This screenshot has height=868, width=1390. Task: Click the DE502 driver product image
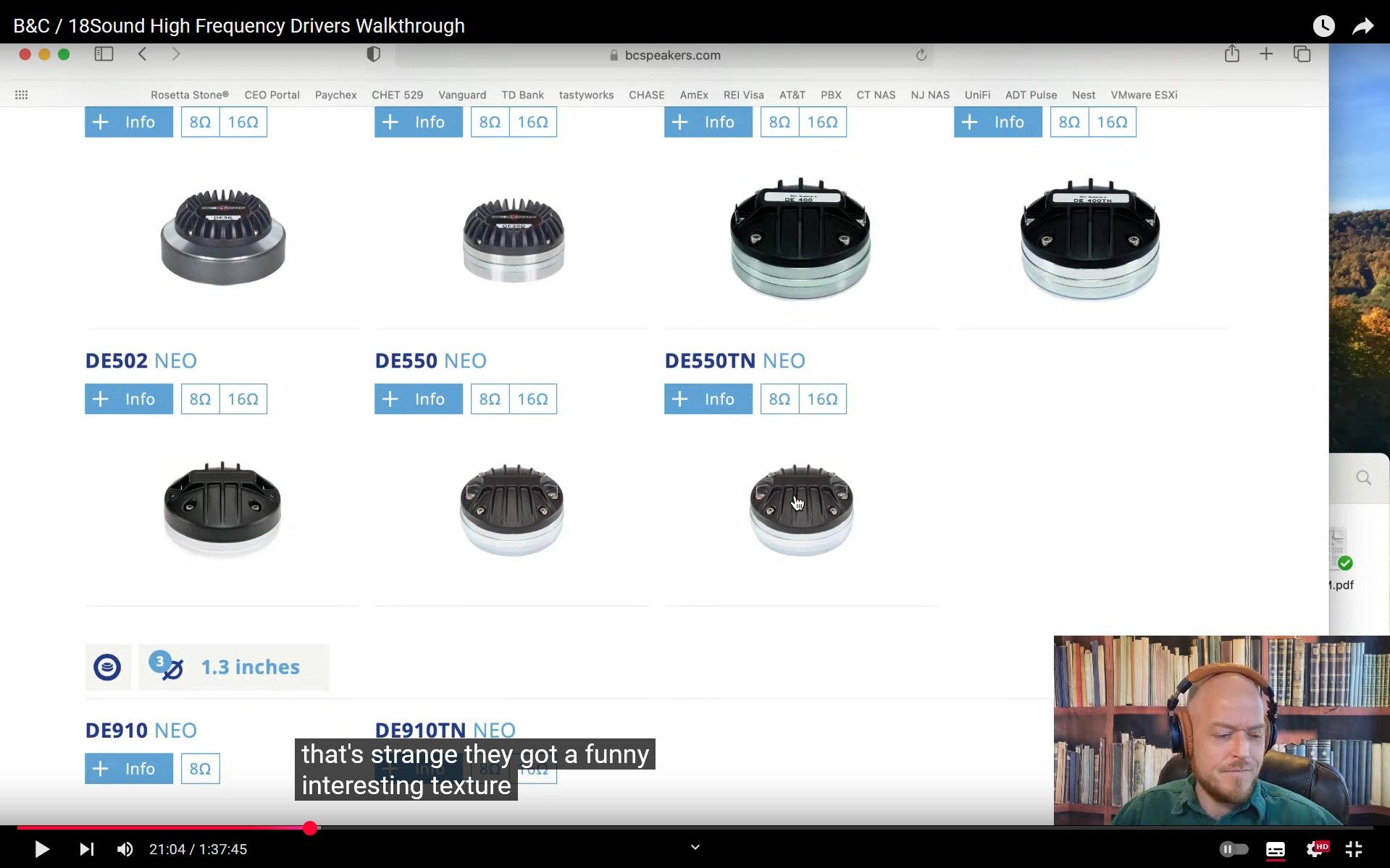click(222, 509)
